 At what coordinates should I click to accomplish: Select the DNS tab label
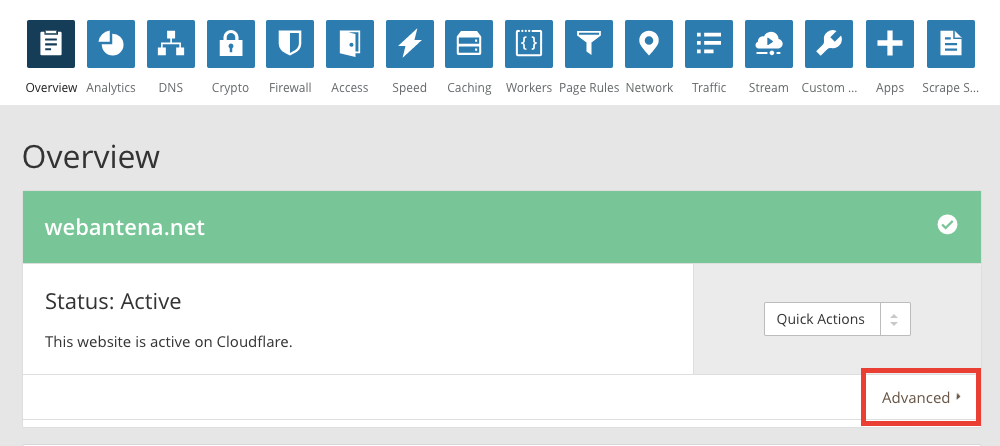171,88
